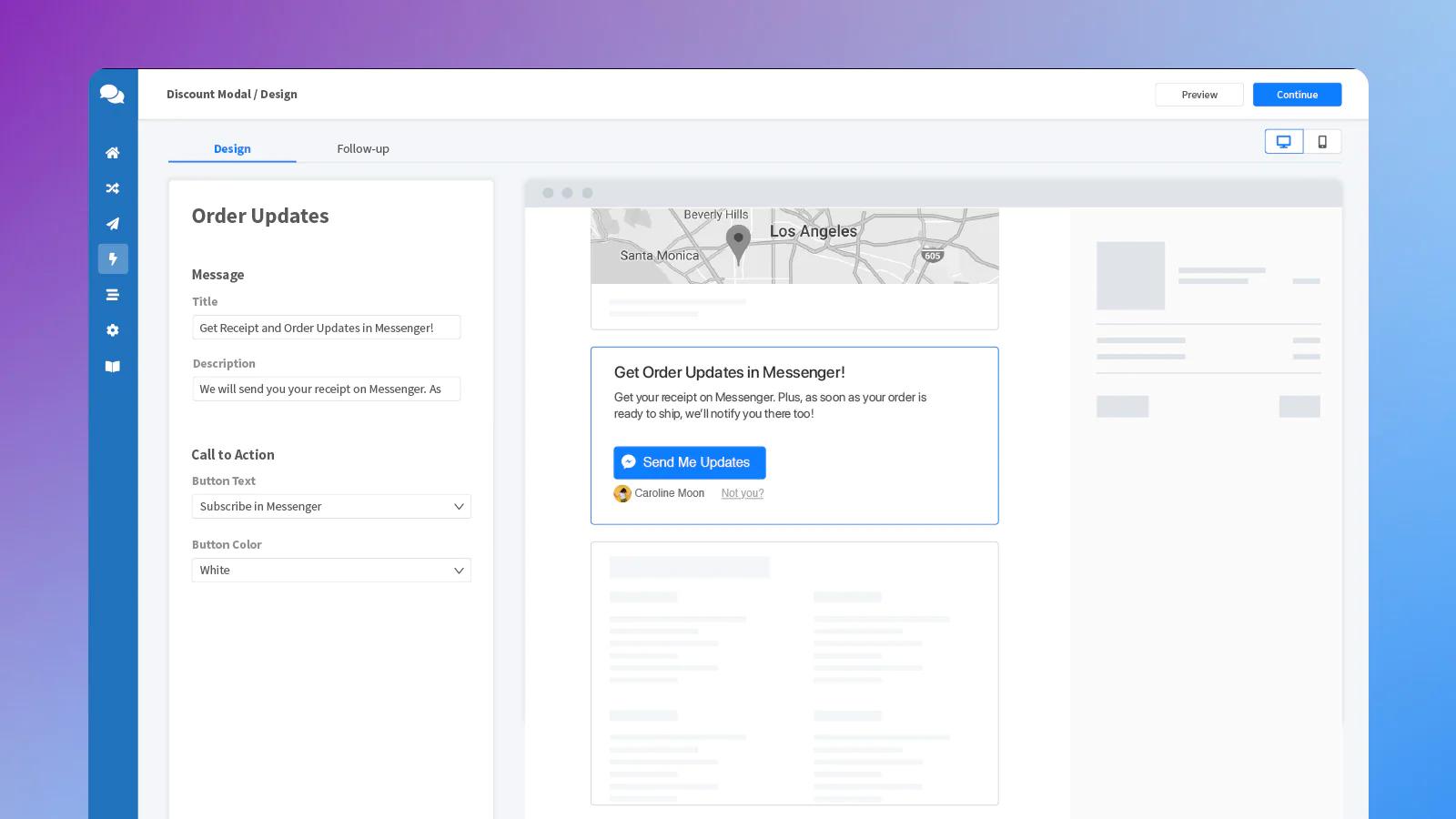This screenshot has width=1456, height=819.
Task: Click the Caroline Moon avatar
Action: (622, 493)
